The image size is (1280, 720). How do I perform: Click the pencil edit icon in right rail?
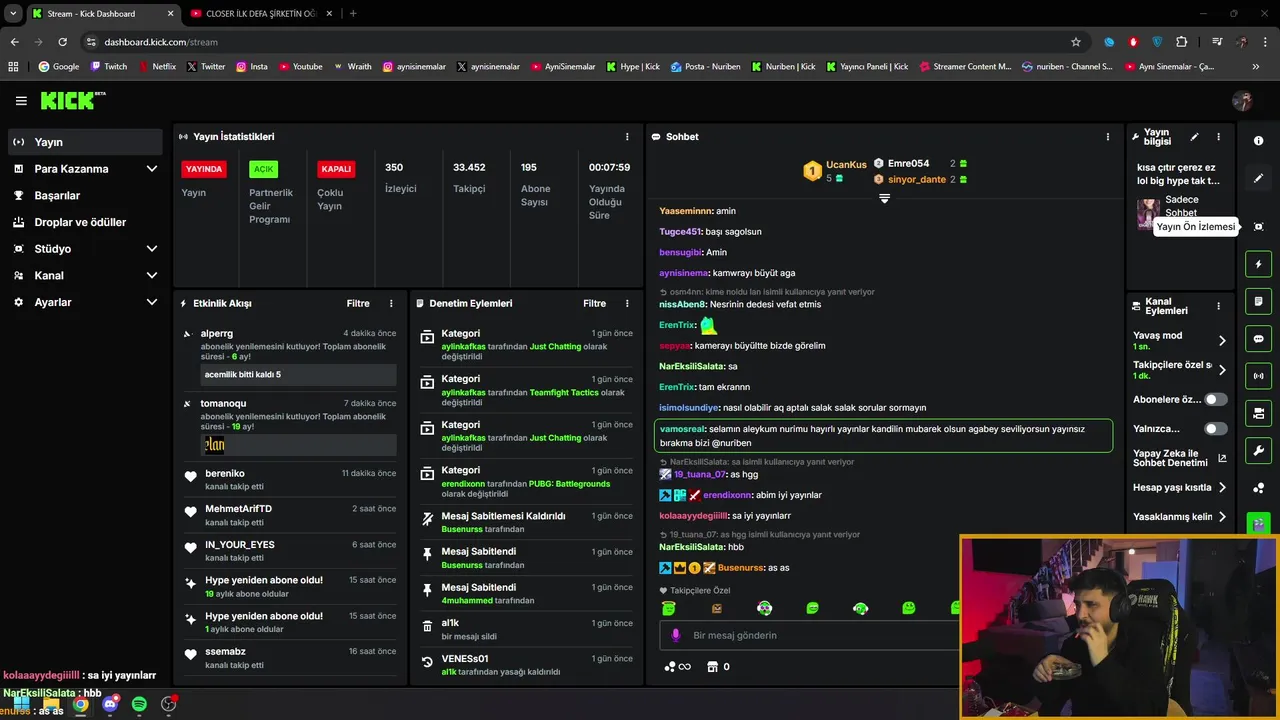(x=1259, y=178)
